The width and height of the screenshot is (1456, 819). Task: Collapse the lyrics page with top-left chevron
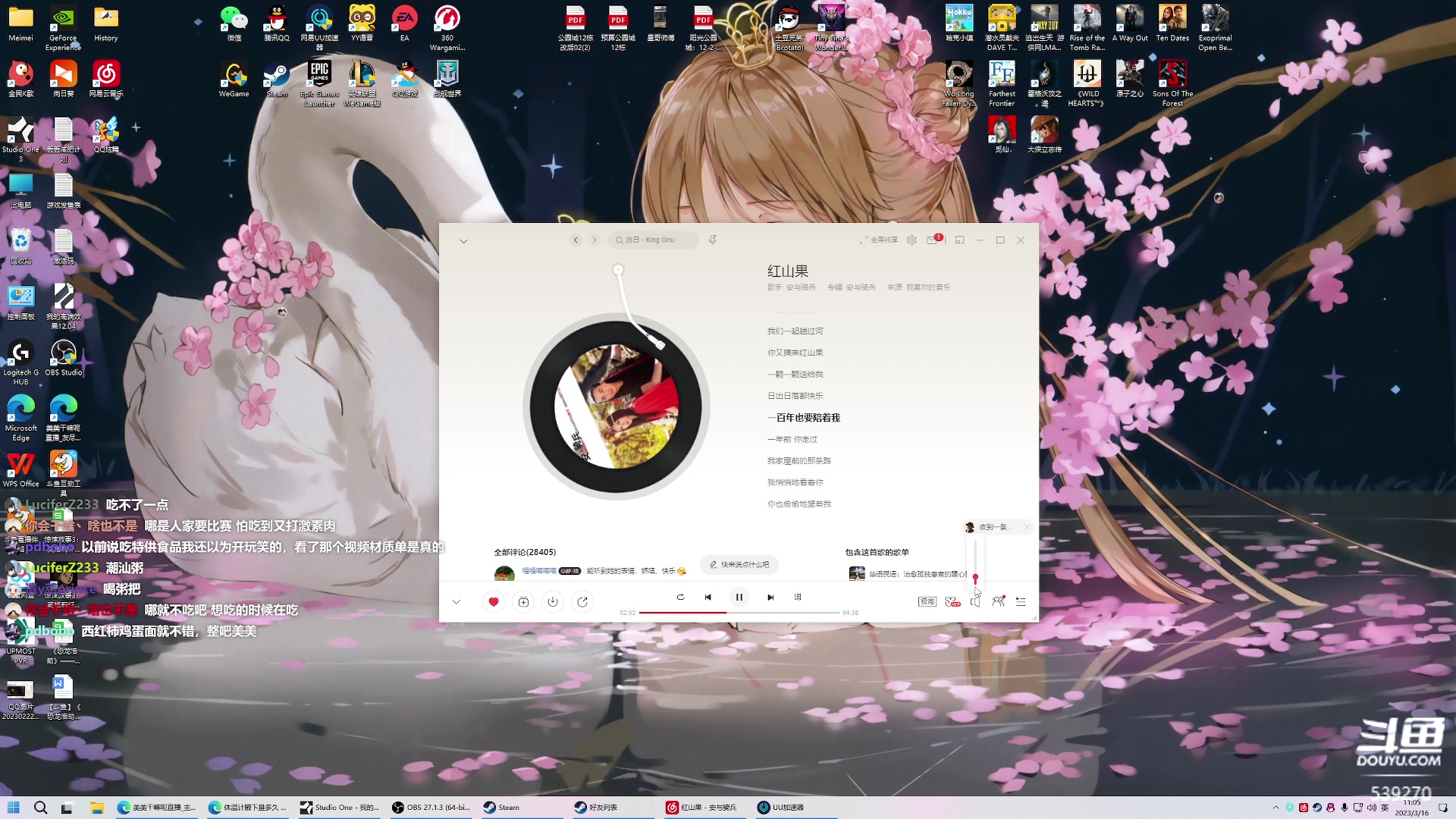coord(463,241)
